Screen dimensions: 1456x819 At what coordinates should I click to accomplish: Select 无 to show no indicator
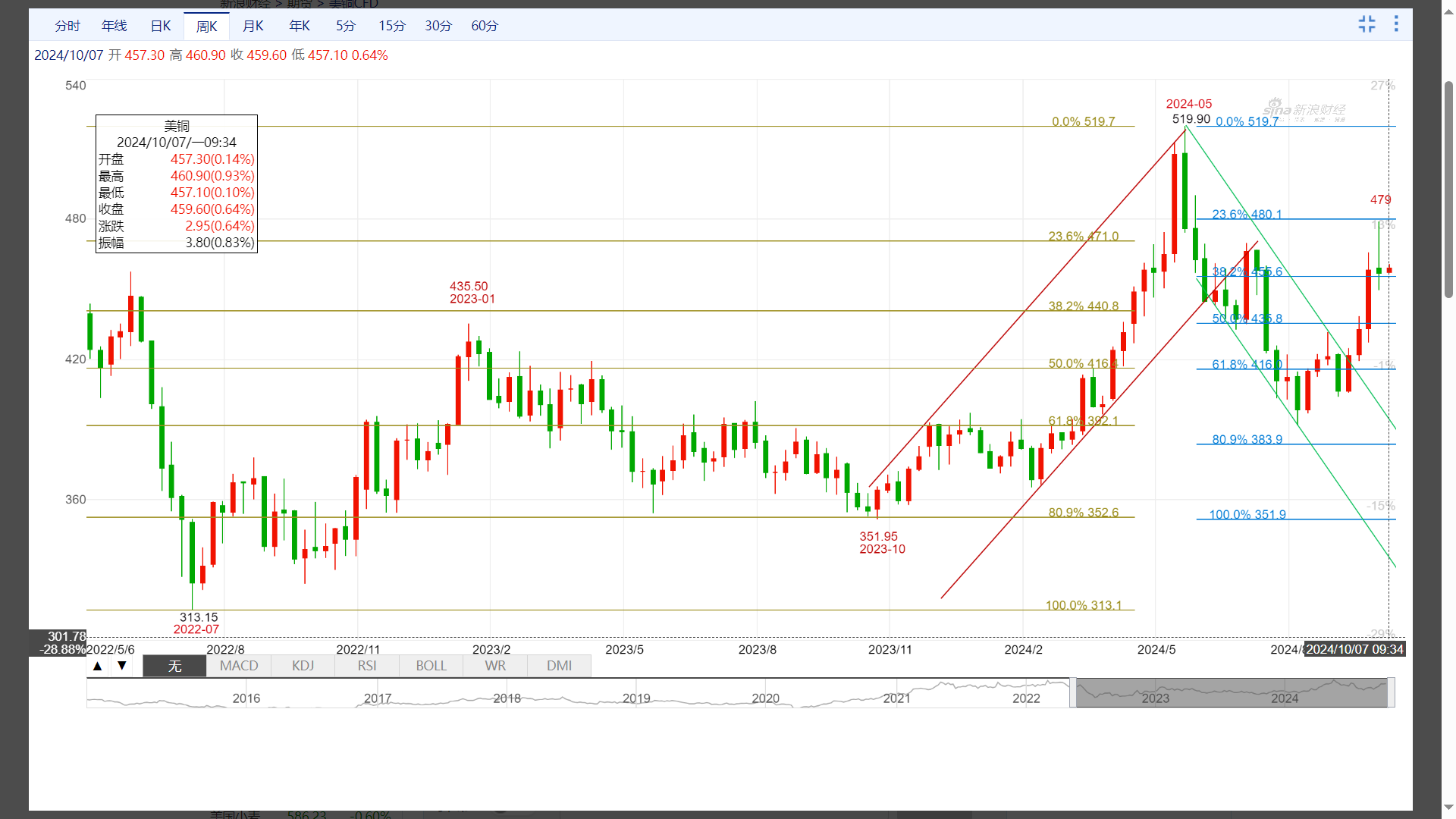click(174, 666)
